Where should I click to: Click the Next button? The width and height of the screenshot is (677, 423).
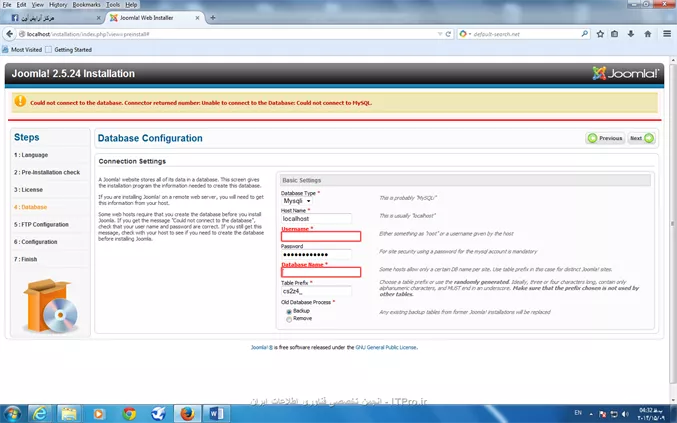pyautogui.click(x=642, y=138)
